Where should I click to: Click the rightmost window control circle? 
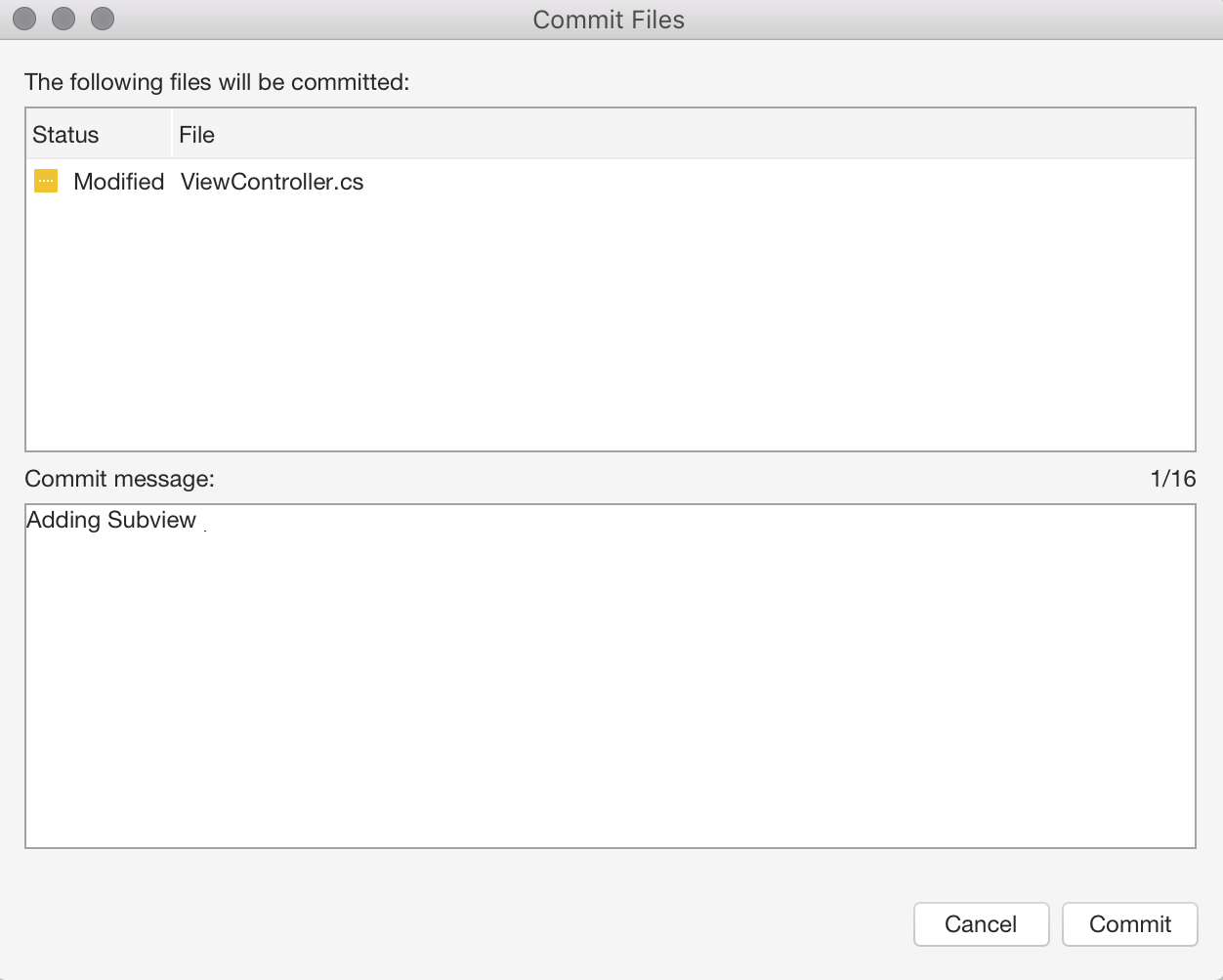pyautogui.click(x=102, y=18)
